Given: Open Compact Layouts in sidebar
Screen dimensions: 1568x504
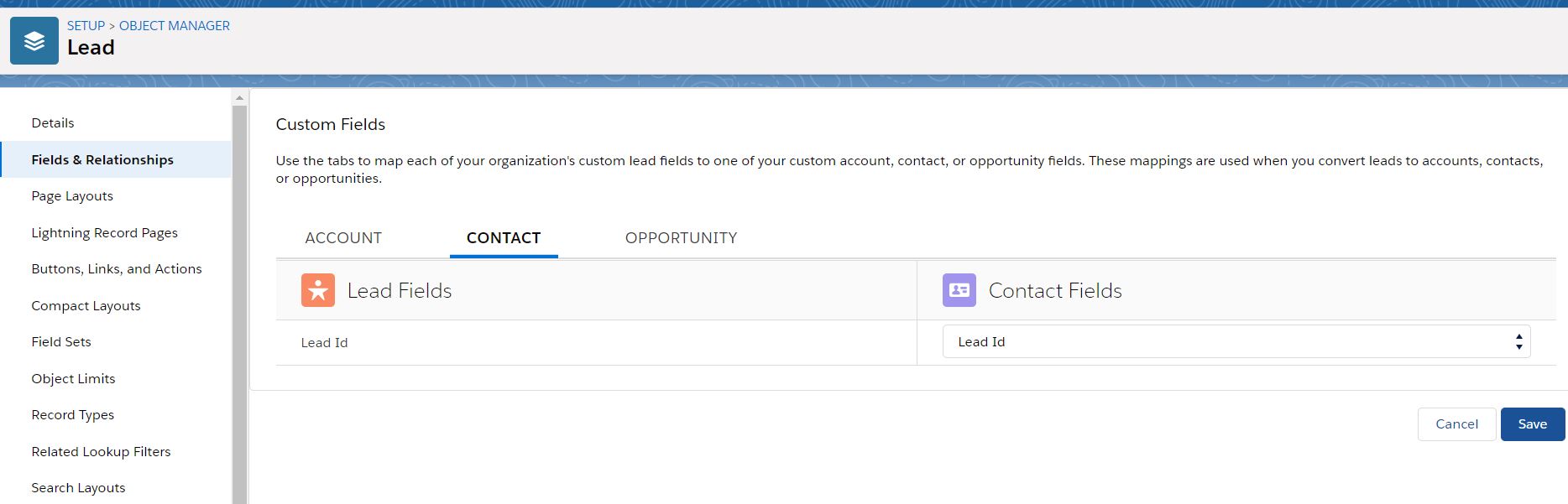Looking at the screenshot, I should click(86, 306).
